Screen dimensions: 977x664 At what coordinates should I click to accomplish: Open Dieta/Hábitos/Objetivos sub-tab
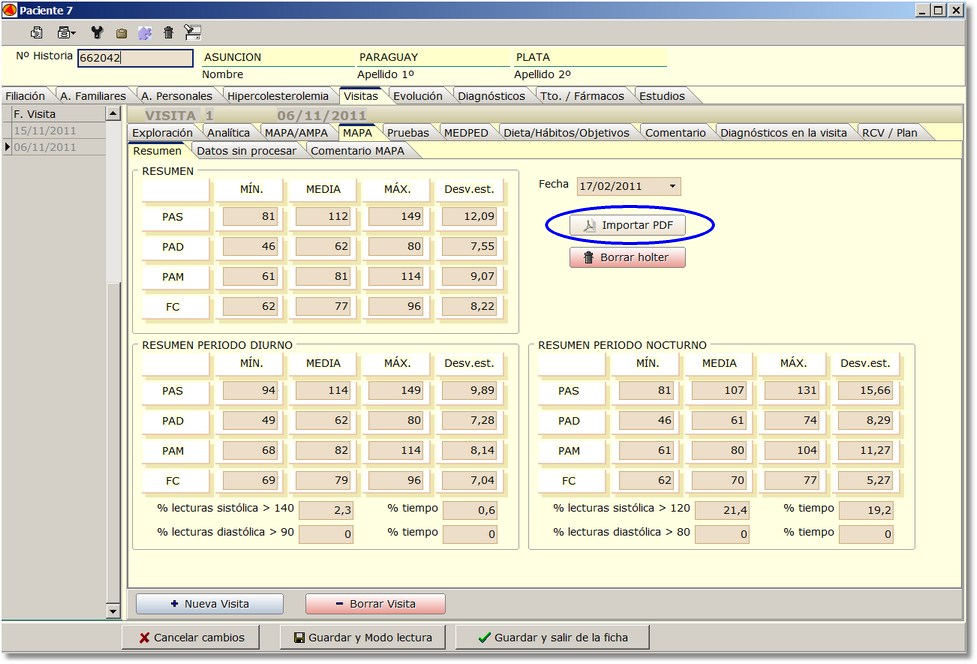point(566,133)
